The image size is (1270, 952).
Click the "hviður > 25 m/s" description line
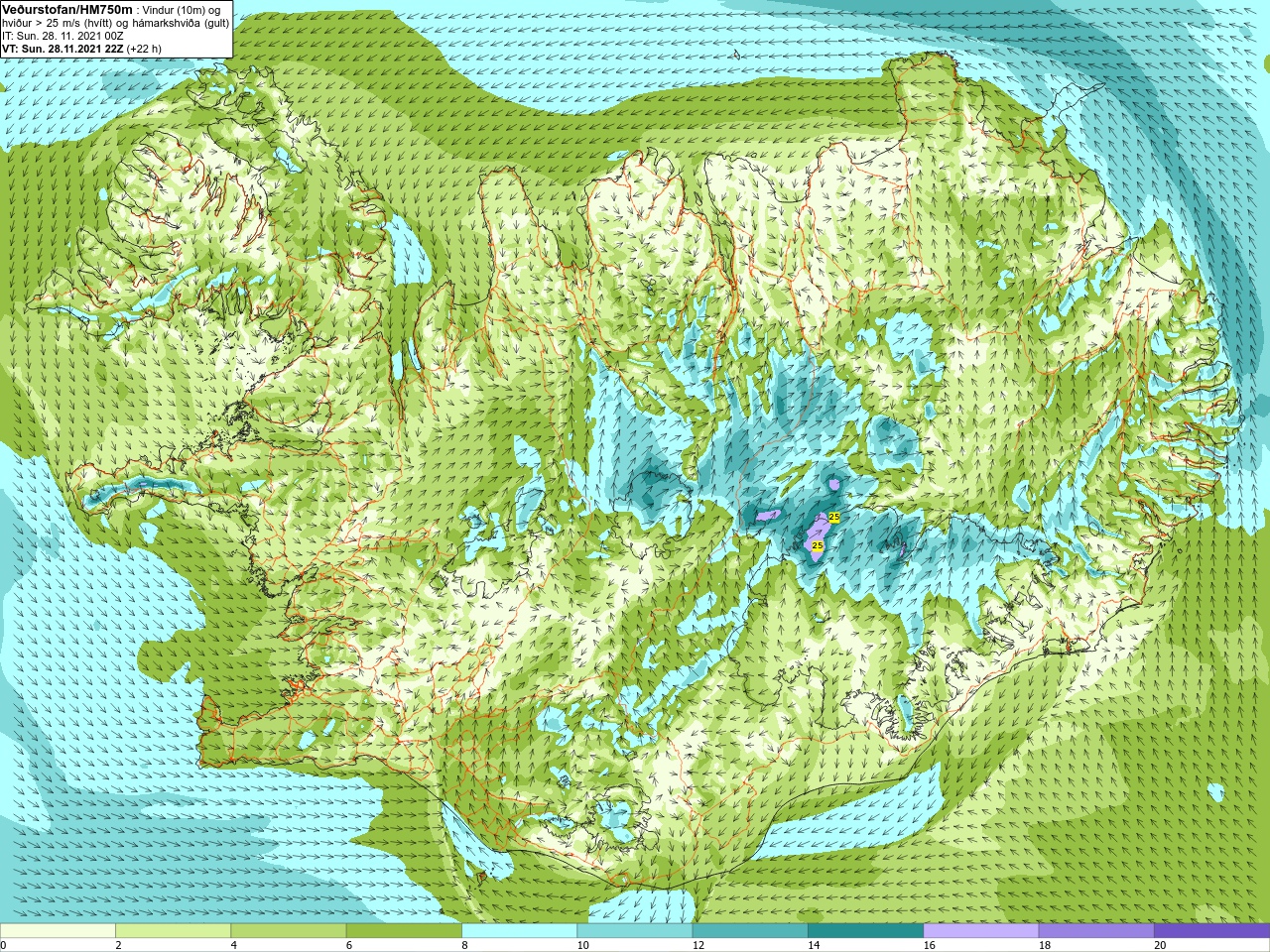pos(115,23)
